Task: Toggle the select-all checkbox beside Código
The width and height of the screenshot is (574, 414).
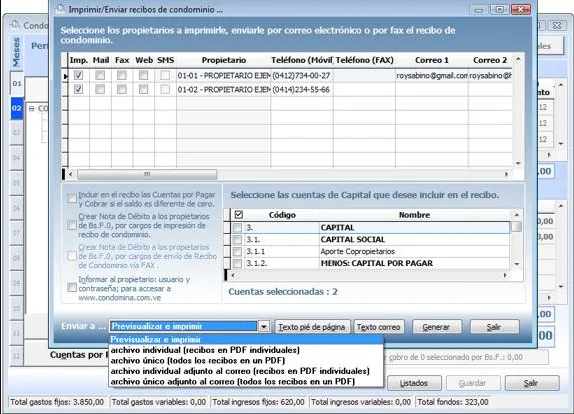Action: pyautogui.click(x=239, y=215)
